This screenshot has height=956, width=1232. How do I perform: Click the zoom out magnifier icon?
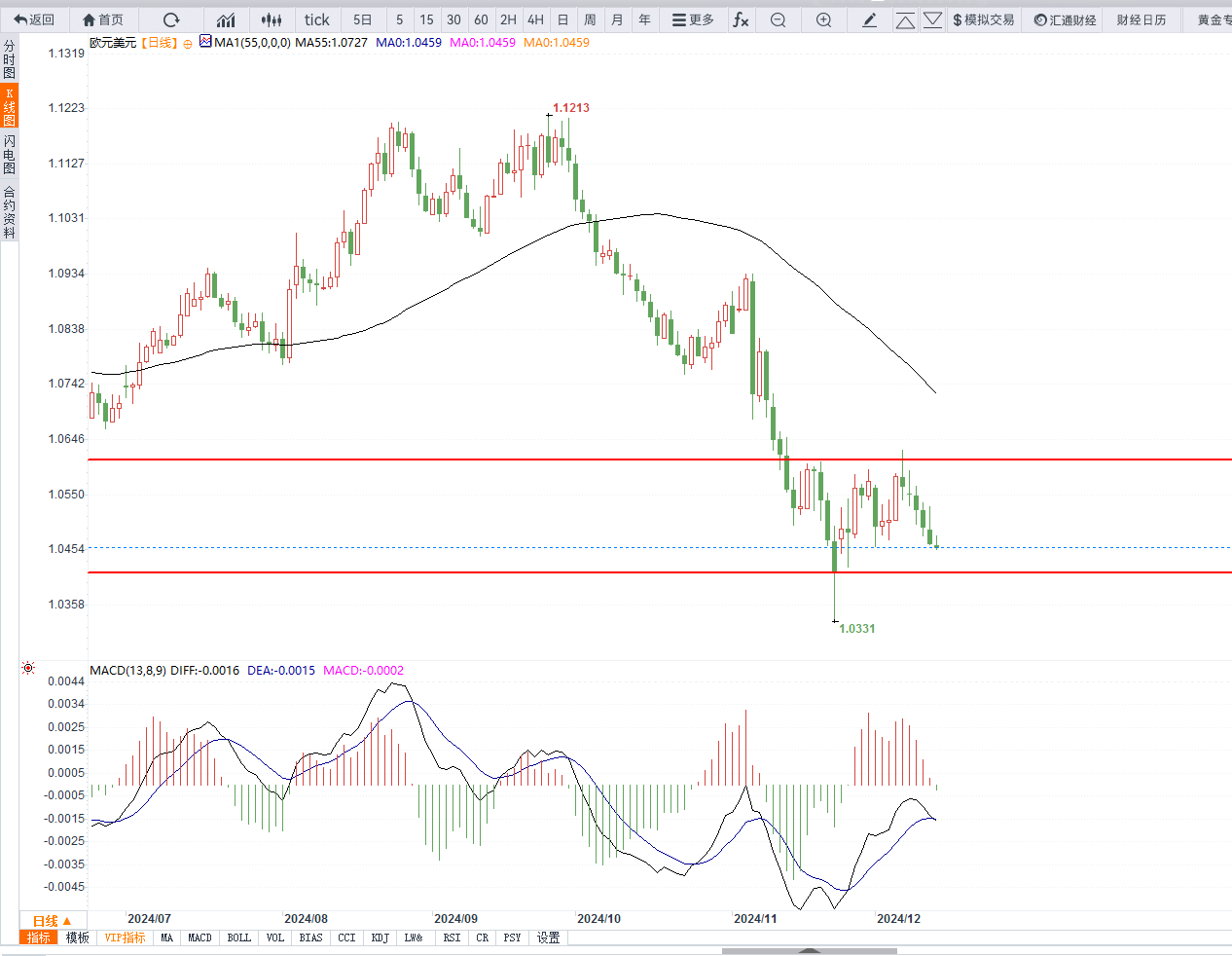point(778,19)
